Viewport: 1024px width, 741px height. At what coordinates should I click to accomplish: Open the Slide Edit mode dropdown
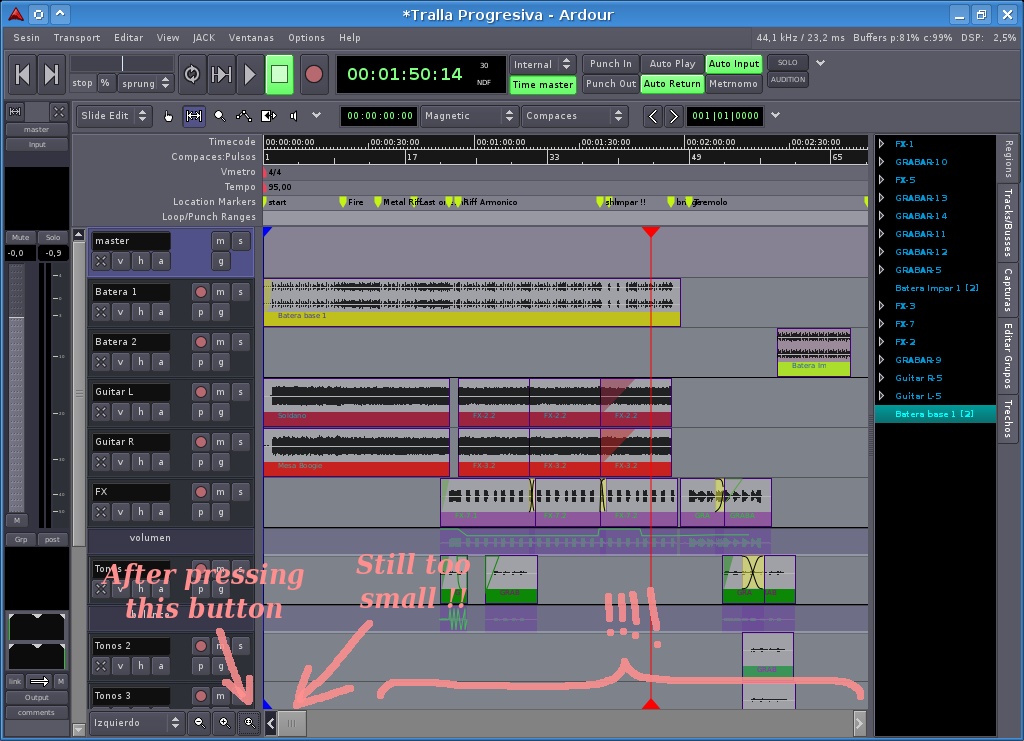point(114,116)
